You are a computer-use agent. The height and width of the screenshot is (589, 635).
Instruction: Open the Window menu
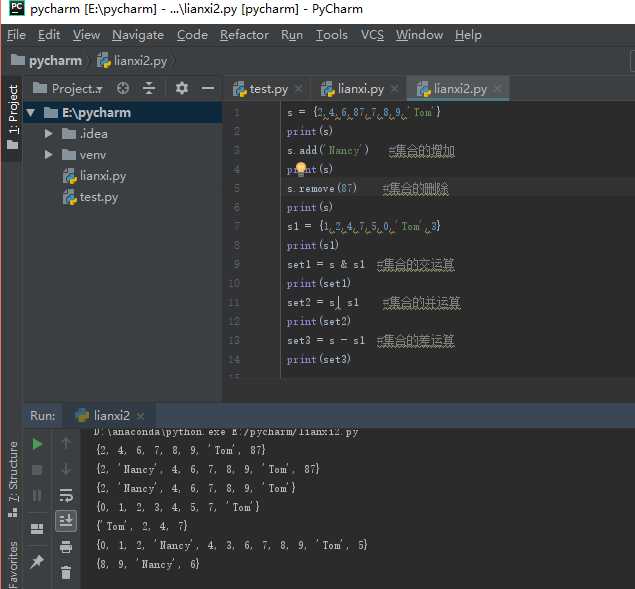coord(419,35)
